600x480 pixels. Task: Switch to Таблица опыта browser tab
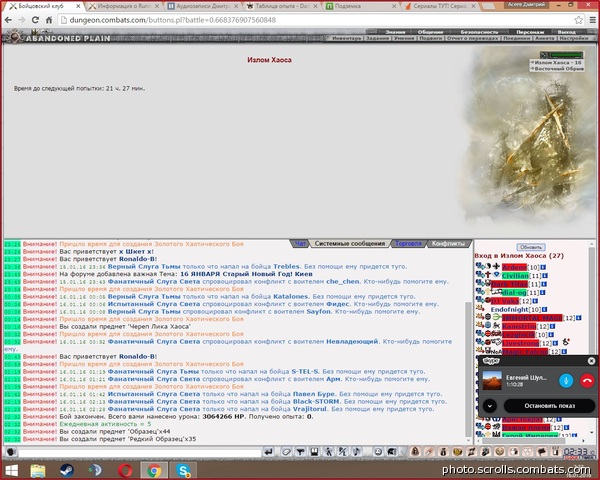(x=282, y=6)
